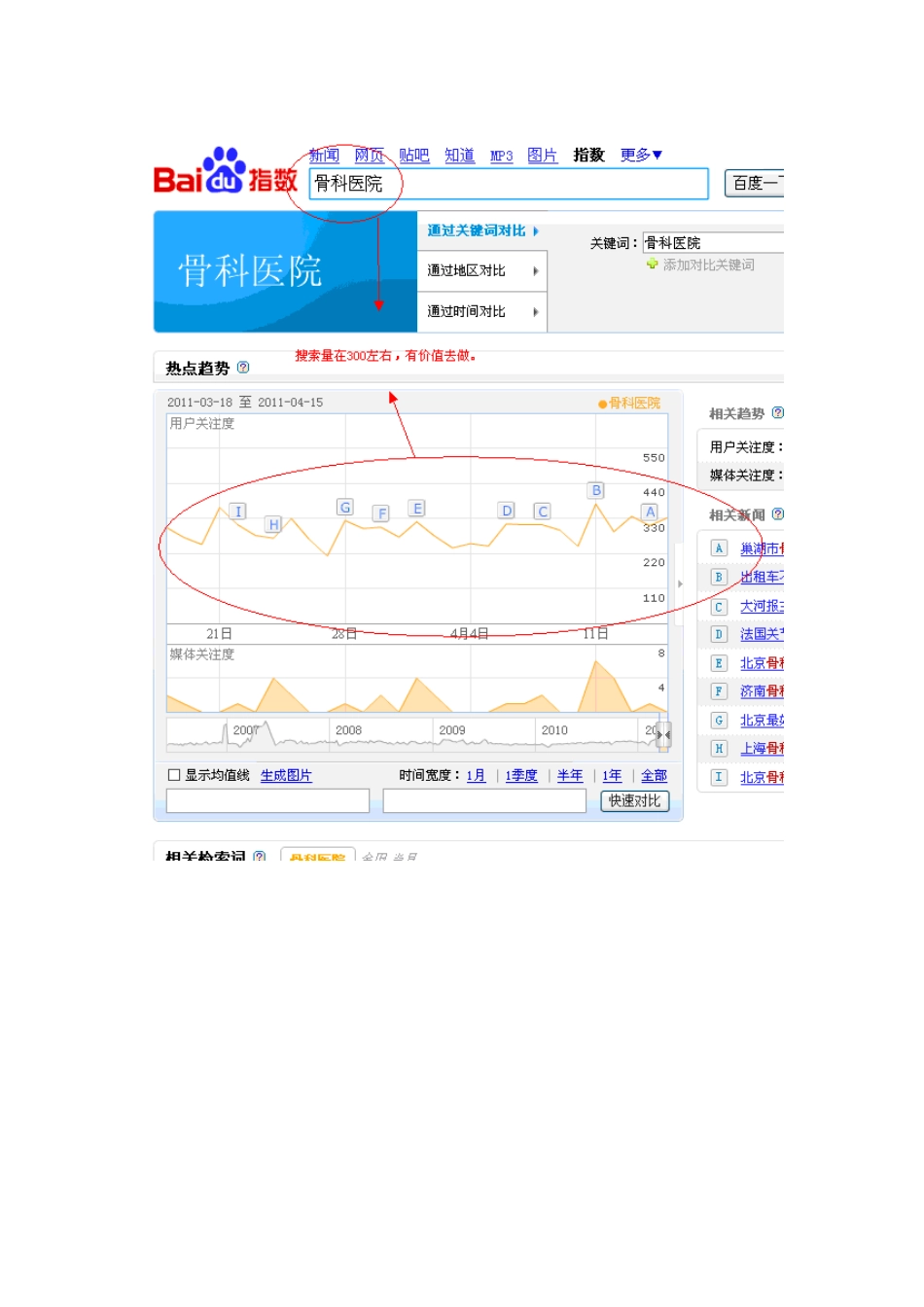Collapse side panel with small arrow
The height and width of the screenshot is (1307, 924).
tap(680, 583)
